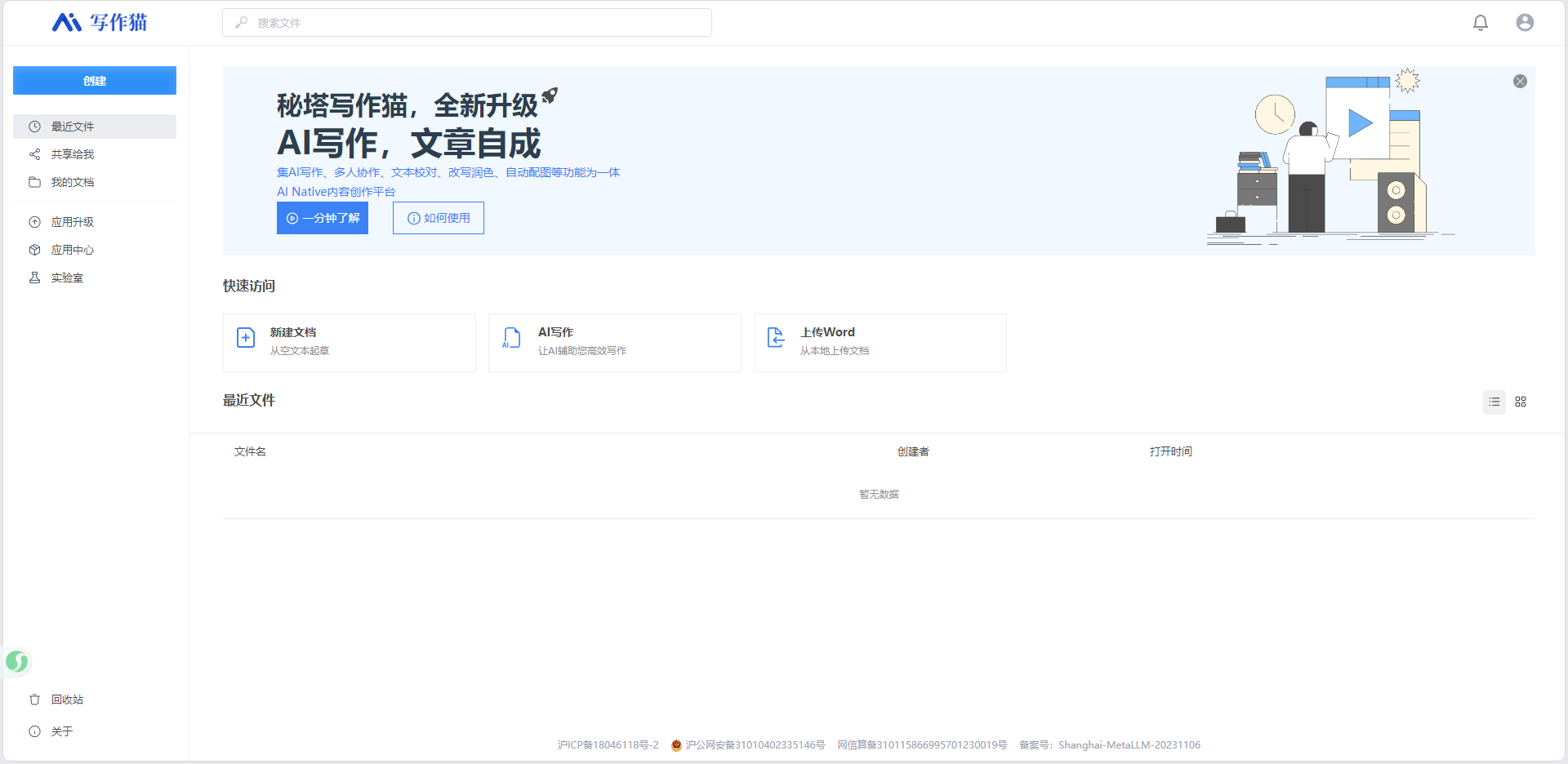Screen dimensions: 1568x764
Task: Click the 如何使用 button
Action: pos(439,218)
